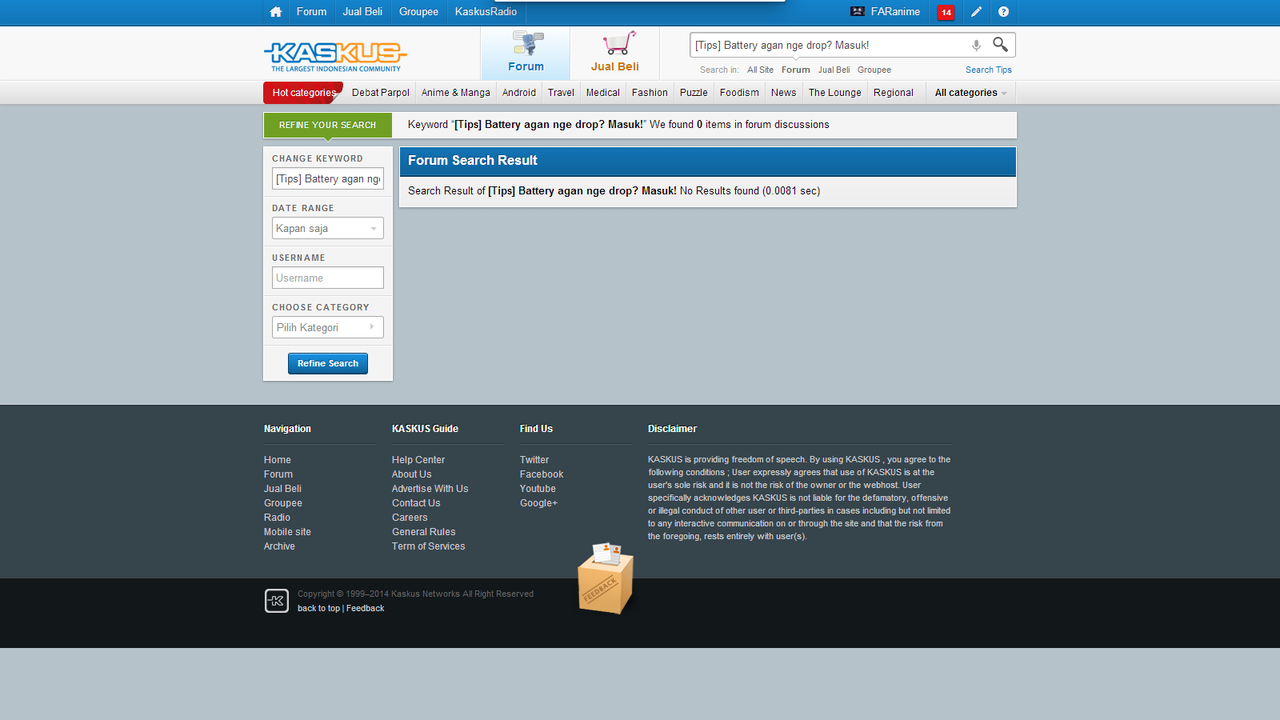Open the Fashion category
1280x720 pixels.
(650, 93)
